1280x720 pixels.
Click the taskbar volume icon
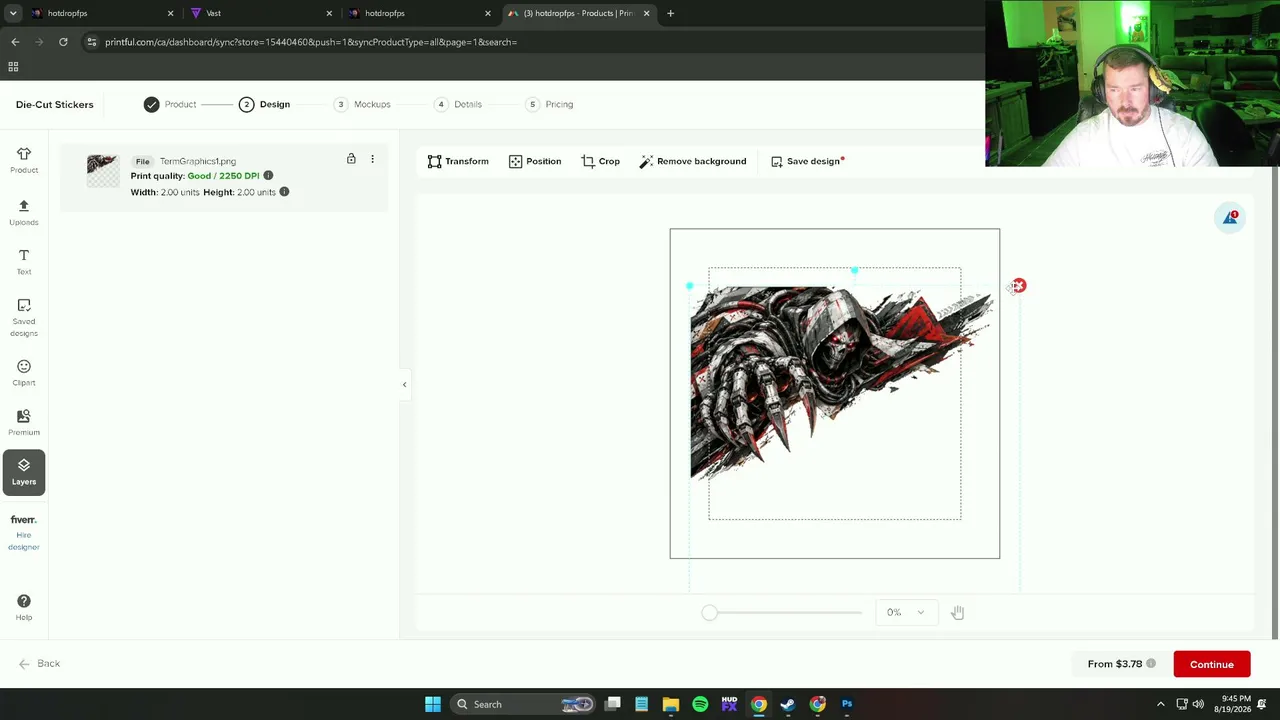[1198, 704]
